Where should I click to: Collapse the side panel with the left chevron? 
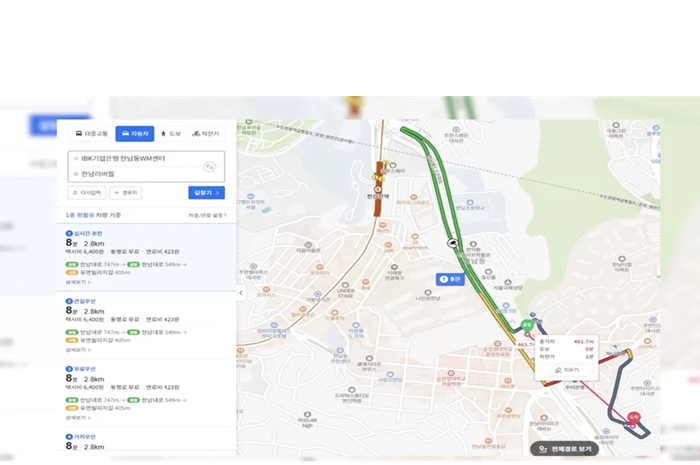(241, 293)
